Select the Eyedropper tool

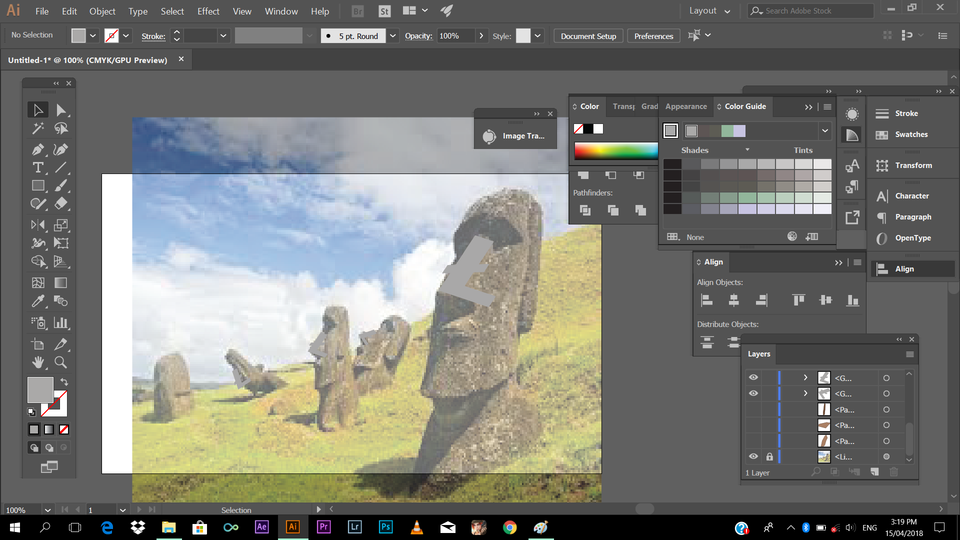(38, 301)
